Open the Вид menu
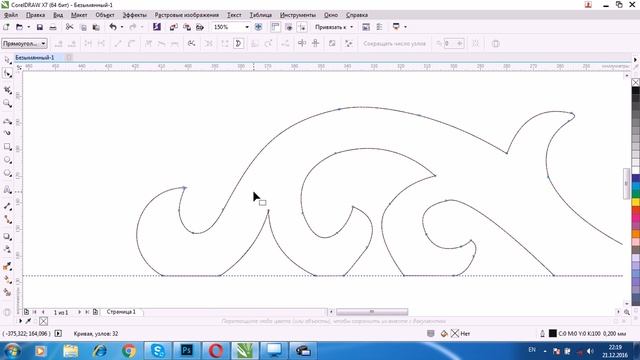Screen dimensions: 640x360 coord(58,15)
